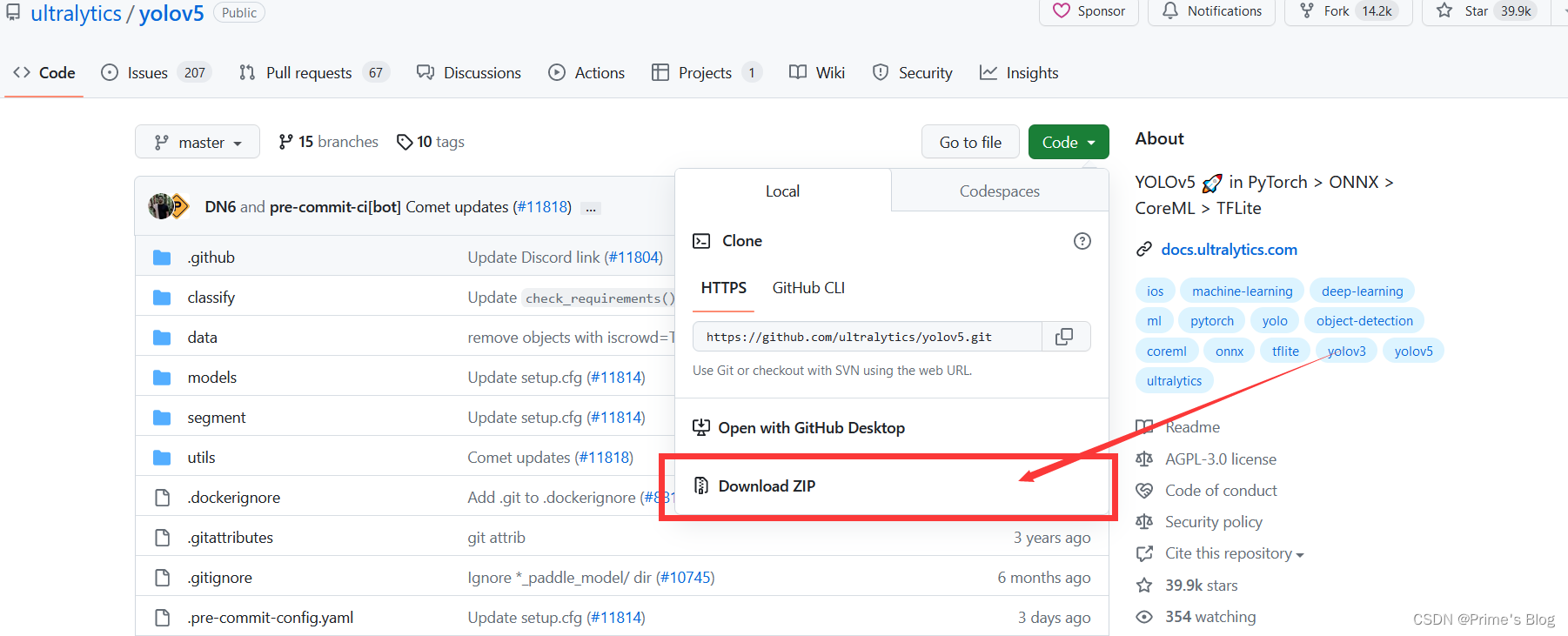Click the Readme book icon
This screenshot has height=636, width=1568.
tap(1144, 427)
